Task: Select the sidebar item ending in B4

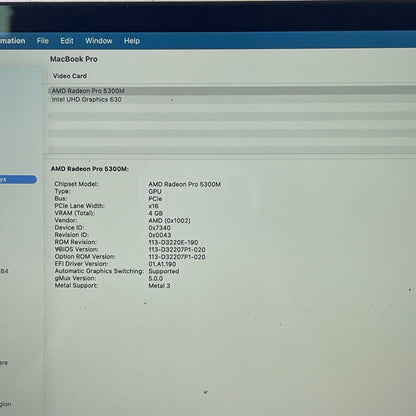Action: click(4, 271)
